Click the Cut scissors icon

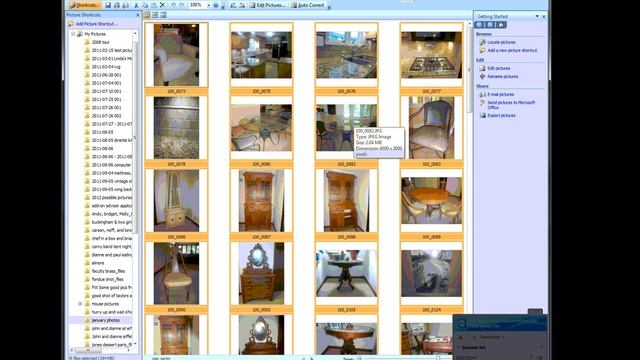click(136, 5)
